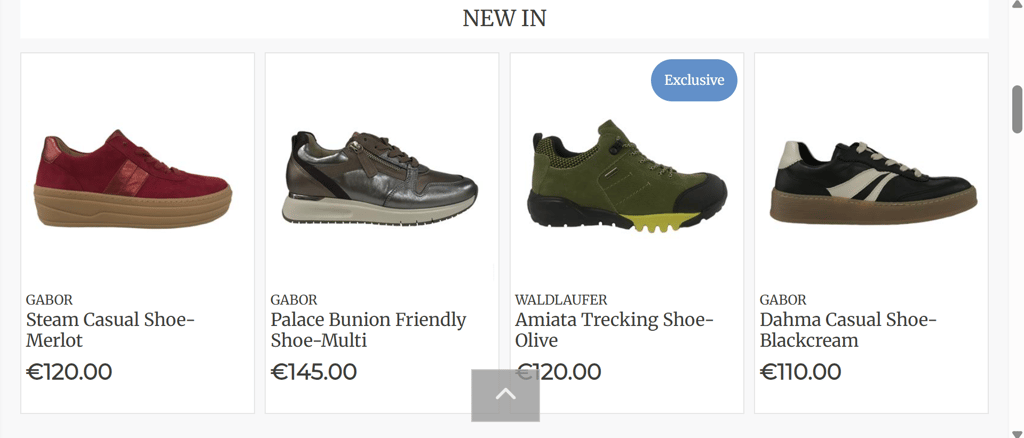This screenshot has height=438, width=1024.
Task: Open Steam Casual Shoe-Merlot product link
Action: (110, 330)
